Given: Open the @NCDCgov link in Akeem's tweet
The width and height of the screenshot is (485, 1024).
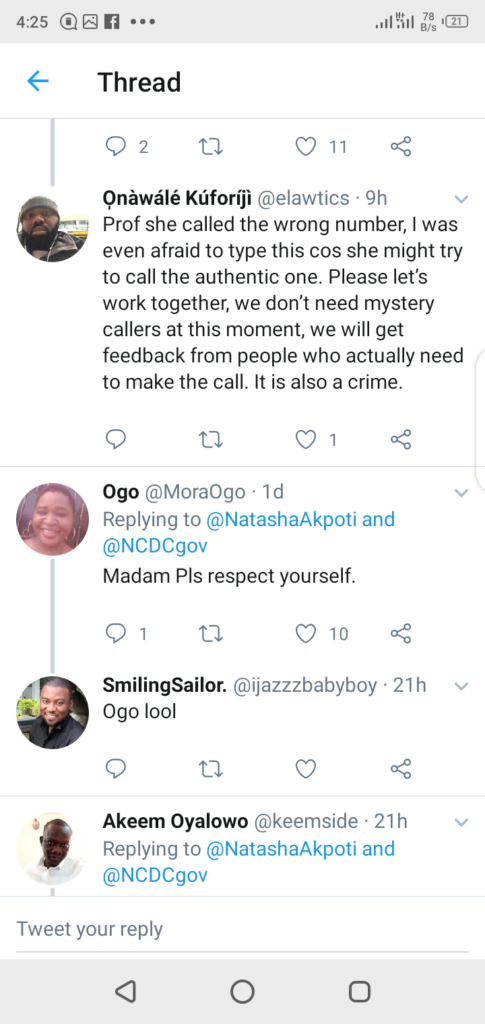Looking at the screenshot, I should tap(155, 876).
